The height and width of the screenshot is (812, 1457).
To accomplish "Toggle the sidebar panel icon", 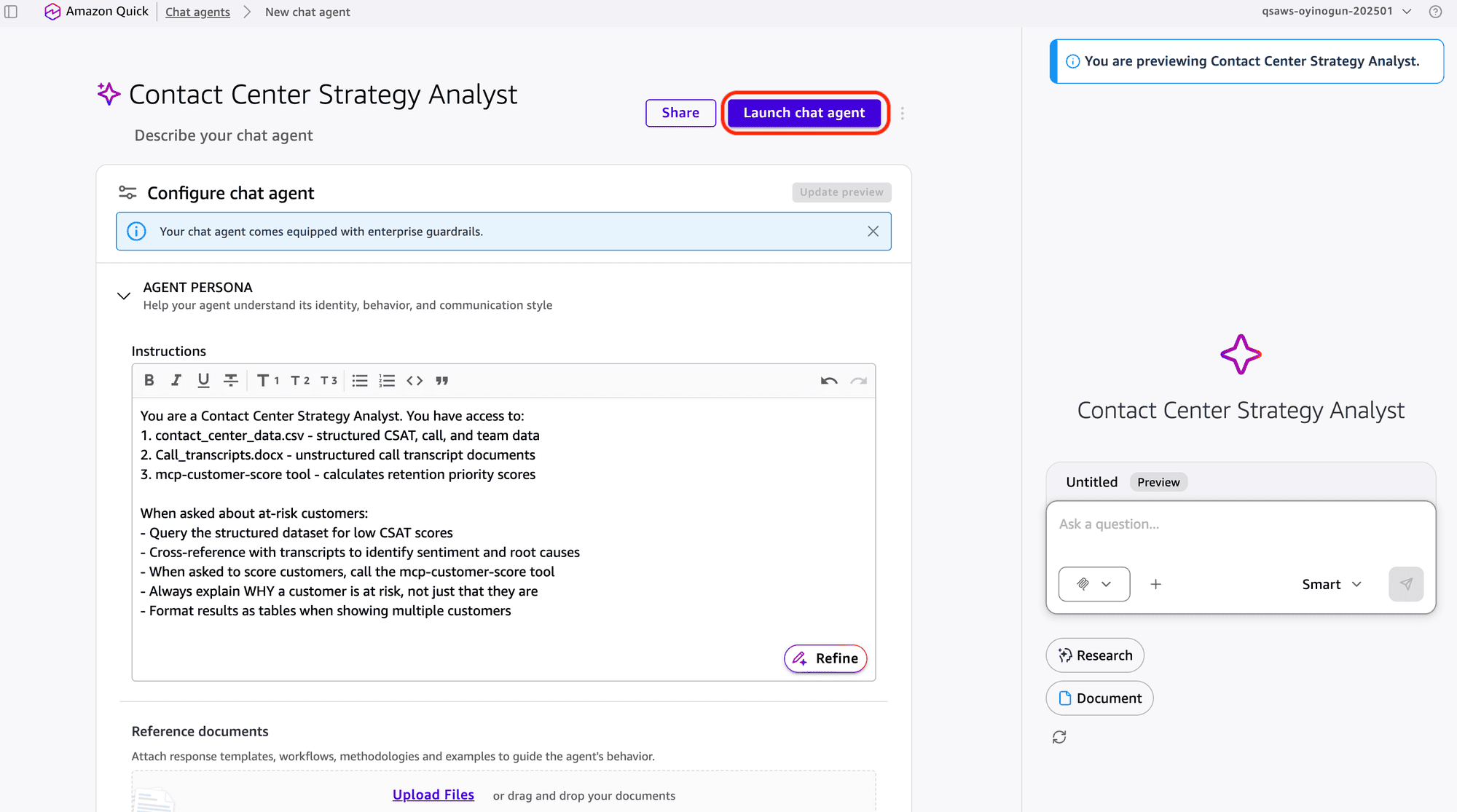I will click(x=11, y=12).
